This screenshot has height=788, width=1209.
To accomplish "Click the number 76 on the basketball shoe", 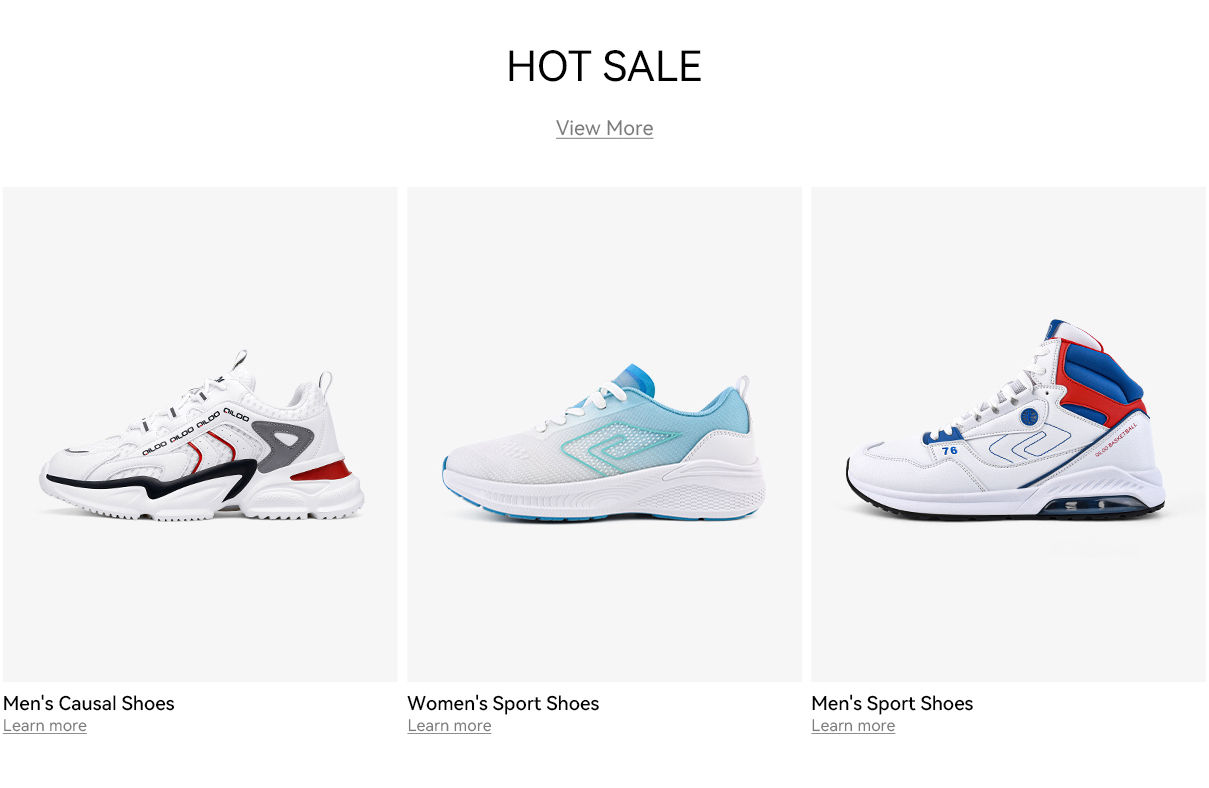I will click(949, 450).
